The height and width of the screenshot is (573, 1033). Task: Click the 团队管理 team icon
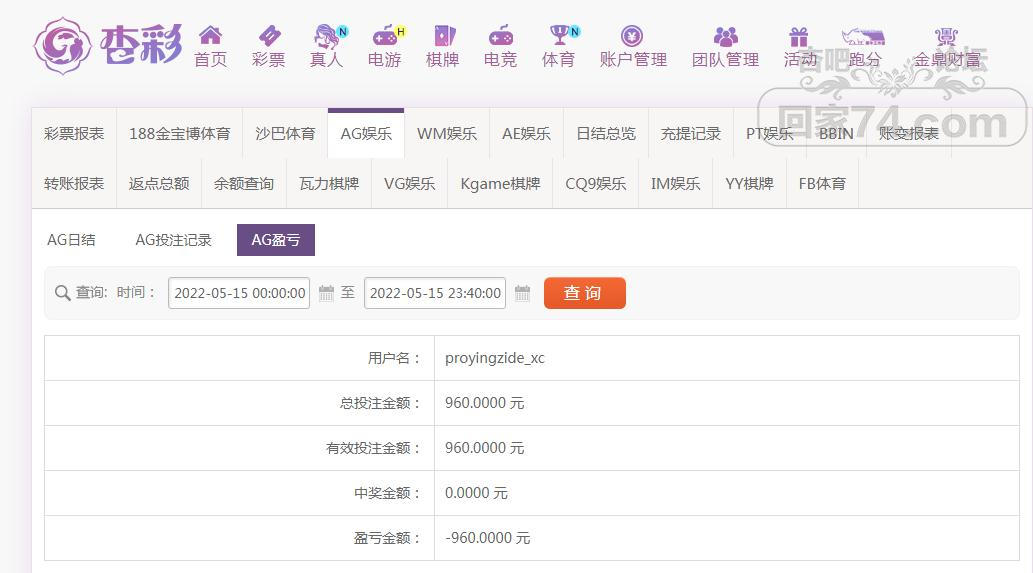pyautogui.click(x=725, y=37)
